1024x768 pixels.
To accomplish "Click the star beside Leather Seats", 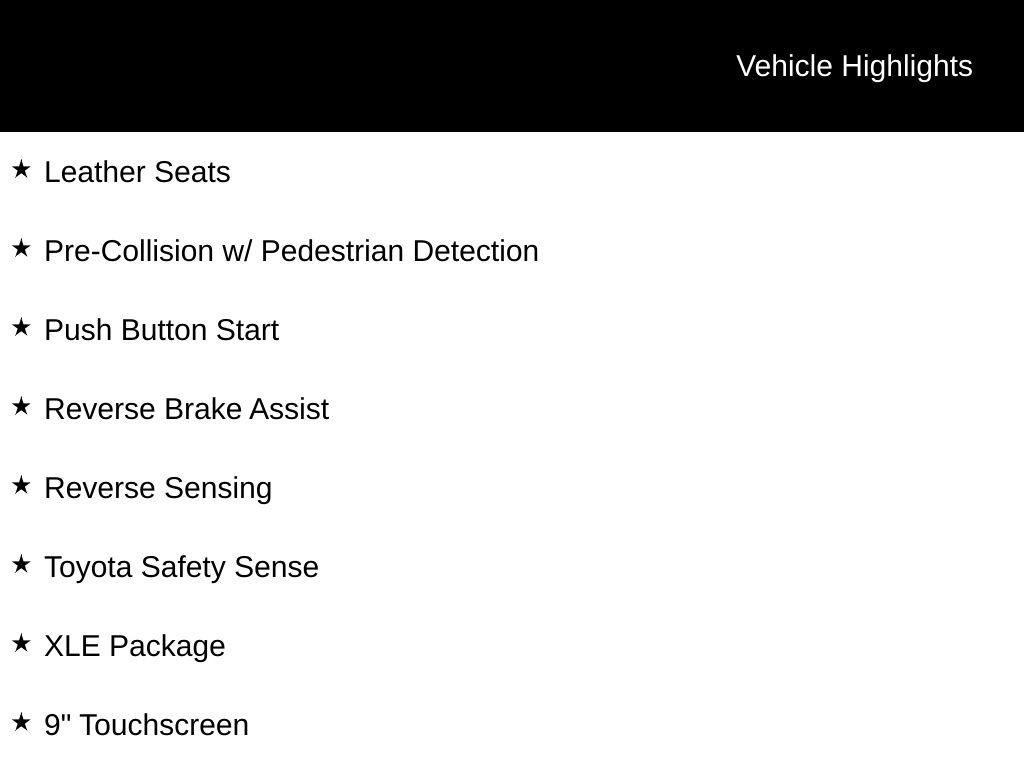I will (21, 169).
